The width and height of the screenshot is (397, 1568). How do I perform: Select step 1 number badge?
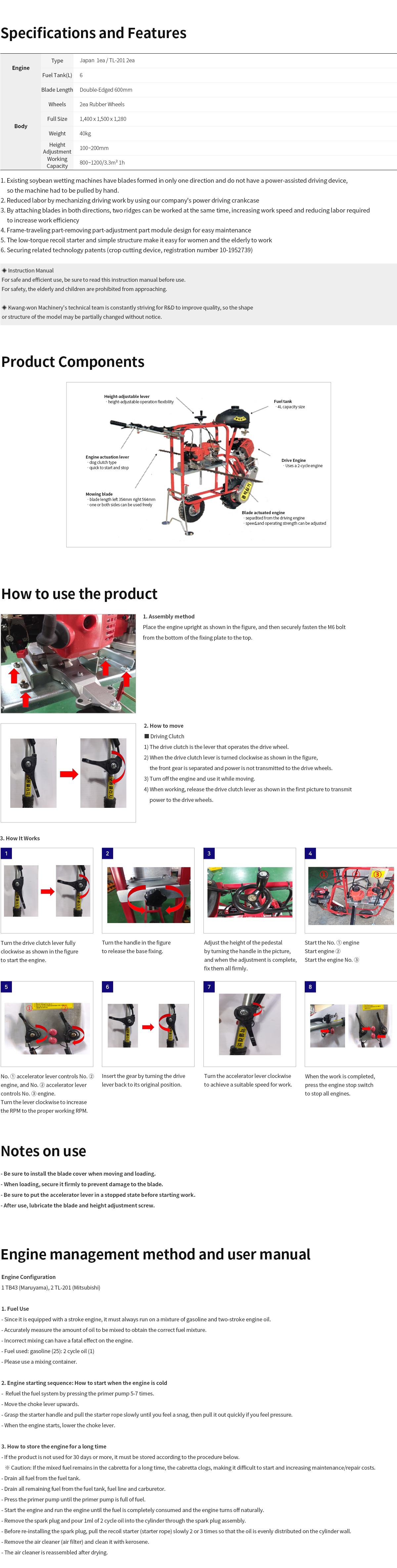(x=6, y=854)
